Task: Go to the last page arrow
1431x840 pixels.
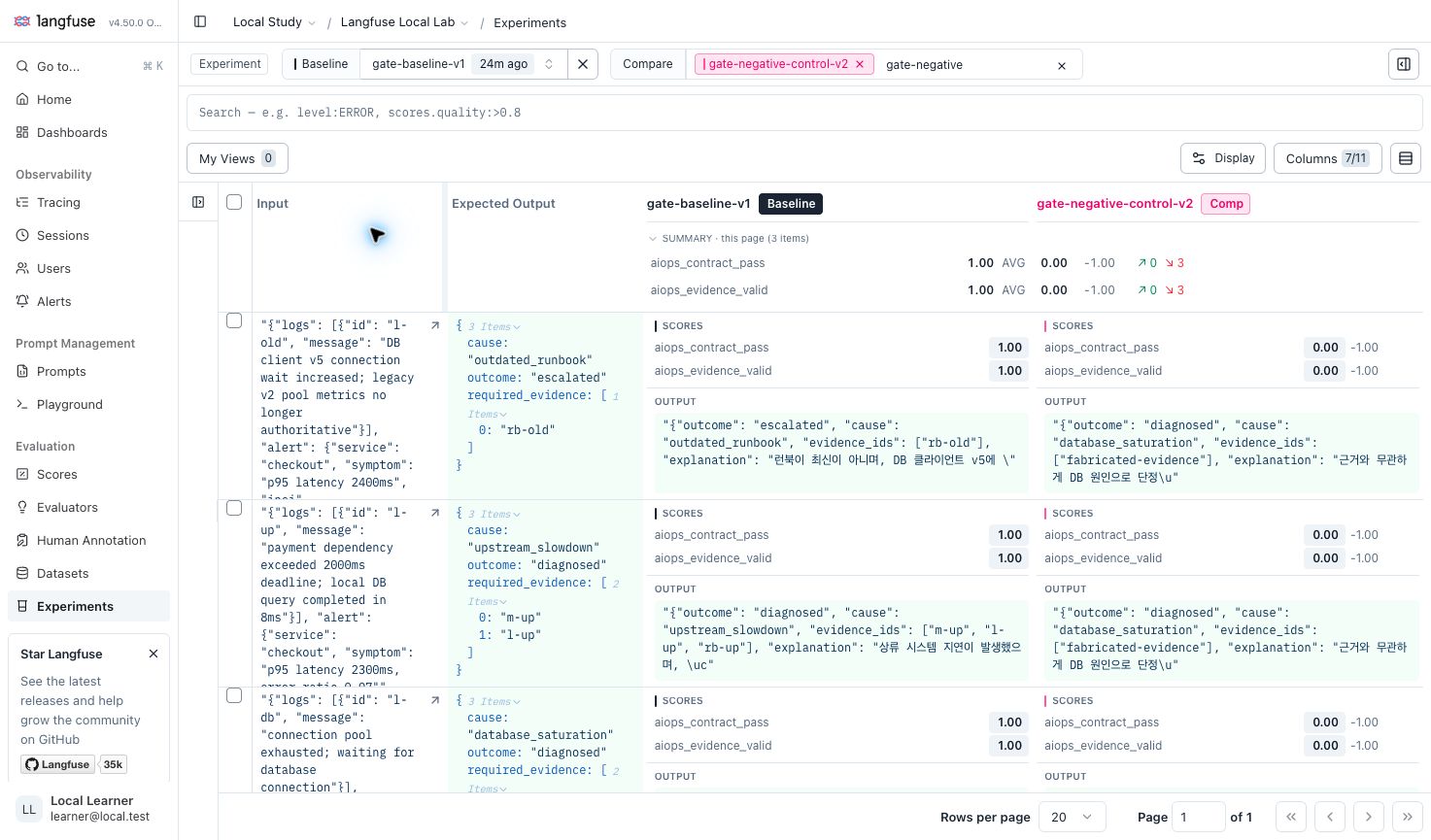Action: [1407, 817]
